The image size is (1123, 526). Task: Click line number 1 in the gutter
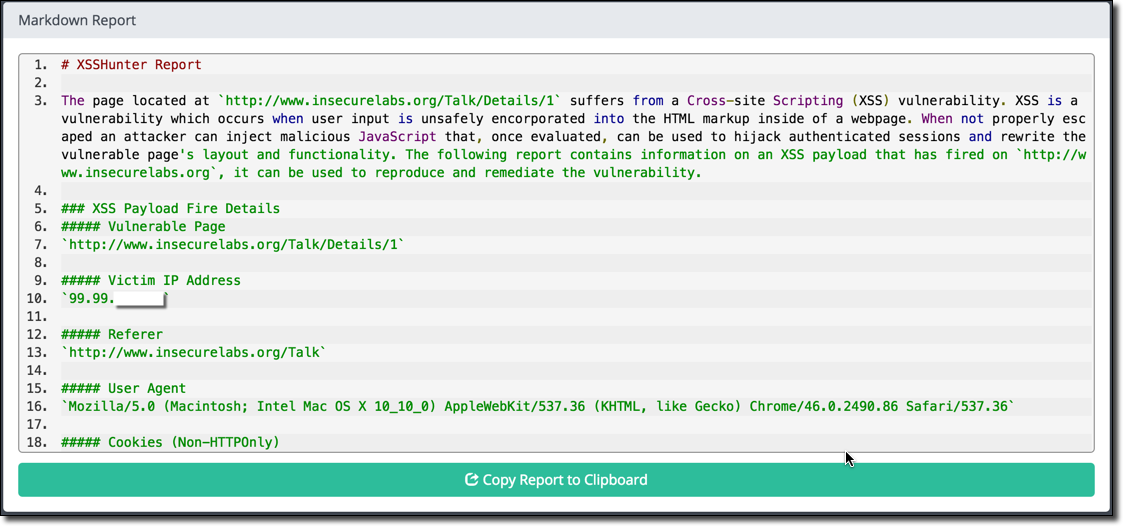pyautogui.click(x=40, y=65)
